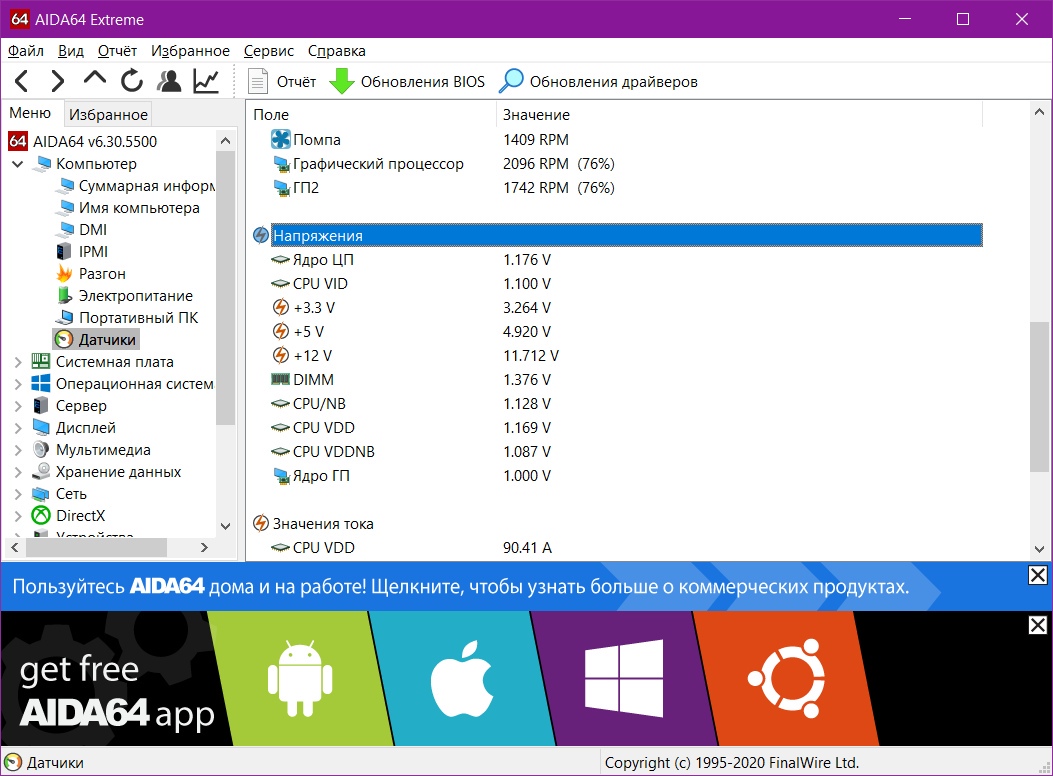1053x776 pixels.
Task: Click the DIMM memory icon
Action: [x=280, y=380]
